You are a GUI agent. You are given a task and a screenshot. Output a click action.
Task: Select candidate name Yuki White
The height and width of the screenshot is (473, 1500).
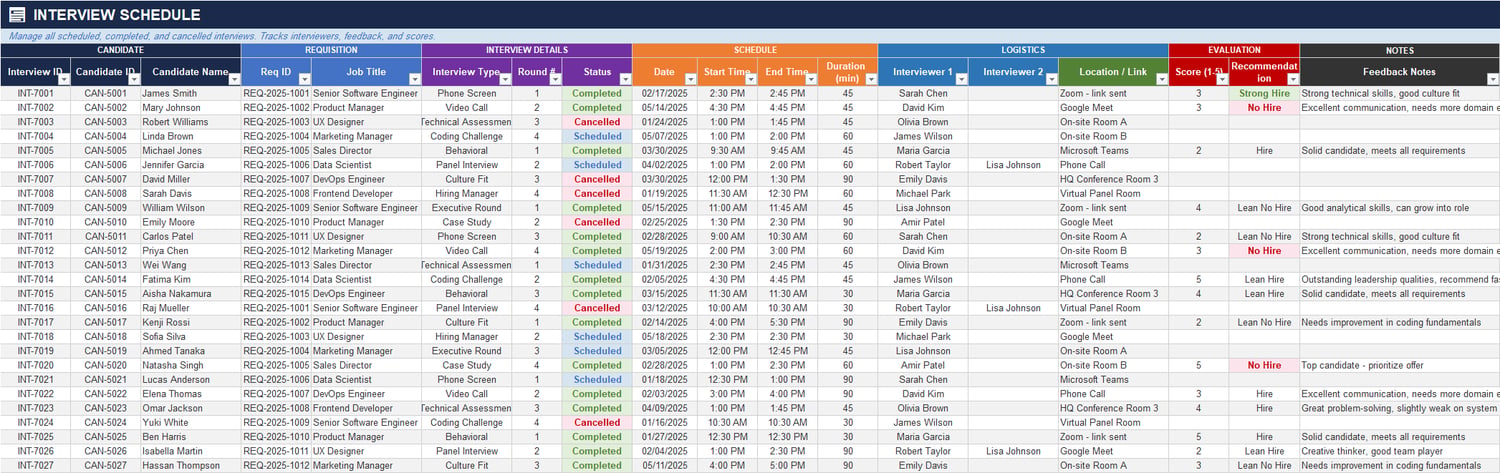click(x=191, y=422)
